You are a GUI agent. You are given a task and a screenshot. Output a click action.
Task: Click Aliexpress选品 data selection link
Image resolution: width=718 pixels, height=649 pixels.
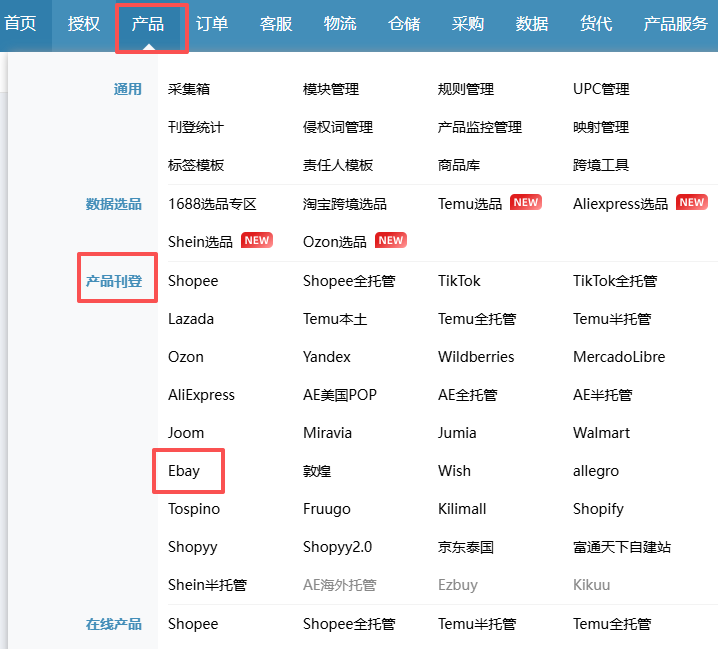click(620, 204)
